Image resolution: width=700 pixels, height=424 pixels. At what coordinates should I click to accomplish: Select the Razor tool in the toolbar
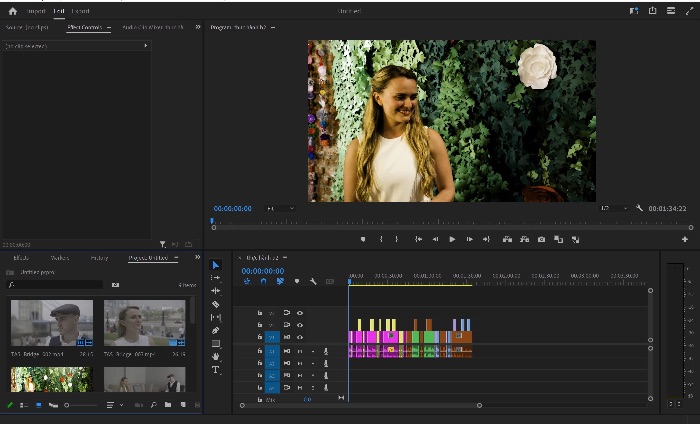[216, 304]
